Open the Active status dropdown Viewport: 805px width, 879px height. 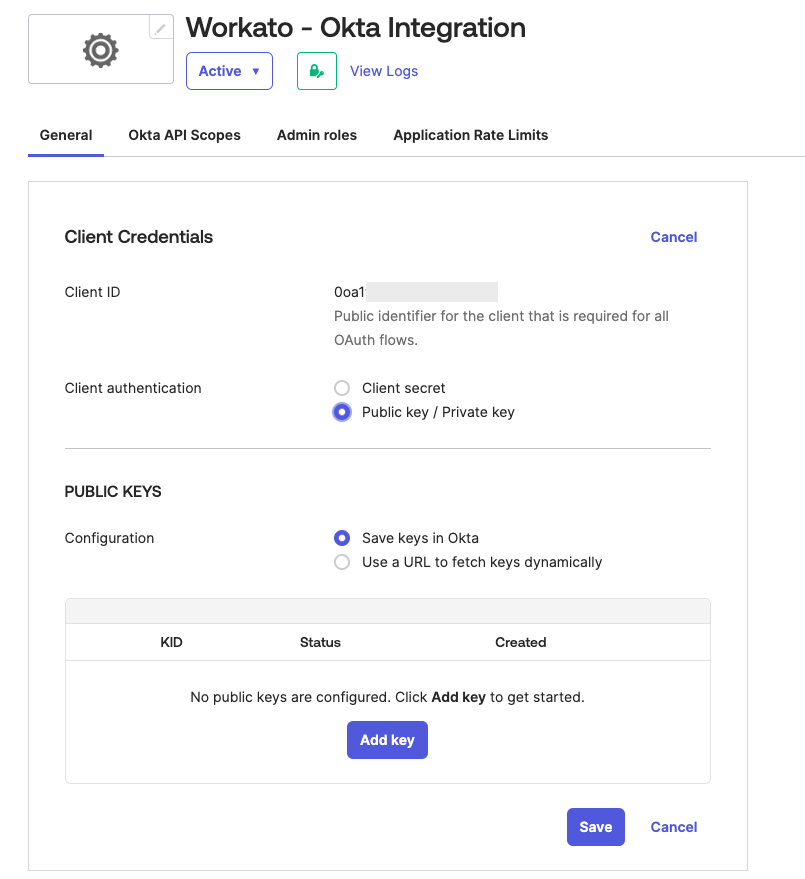(x=229, y=70)
